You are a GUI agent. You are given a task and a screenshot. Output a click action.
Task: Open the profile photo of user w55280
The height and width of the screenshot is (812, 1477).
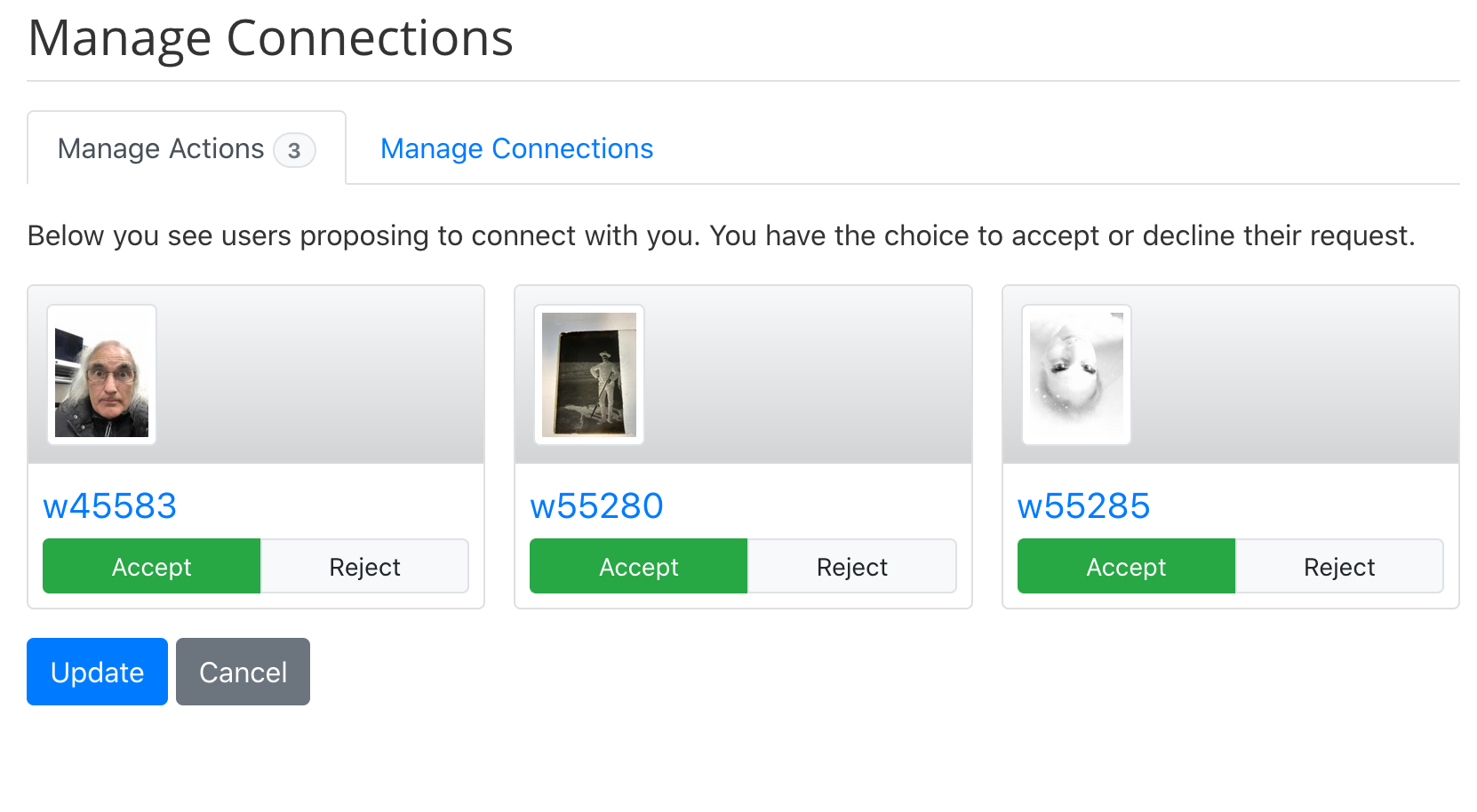[x=589, y=375]
